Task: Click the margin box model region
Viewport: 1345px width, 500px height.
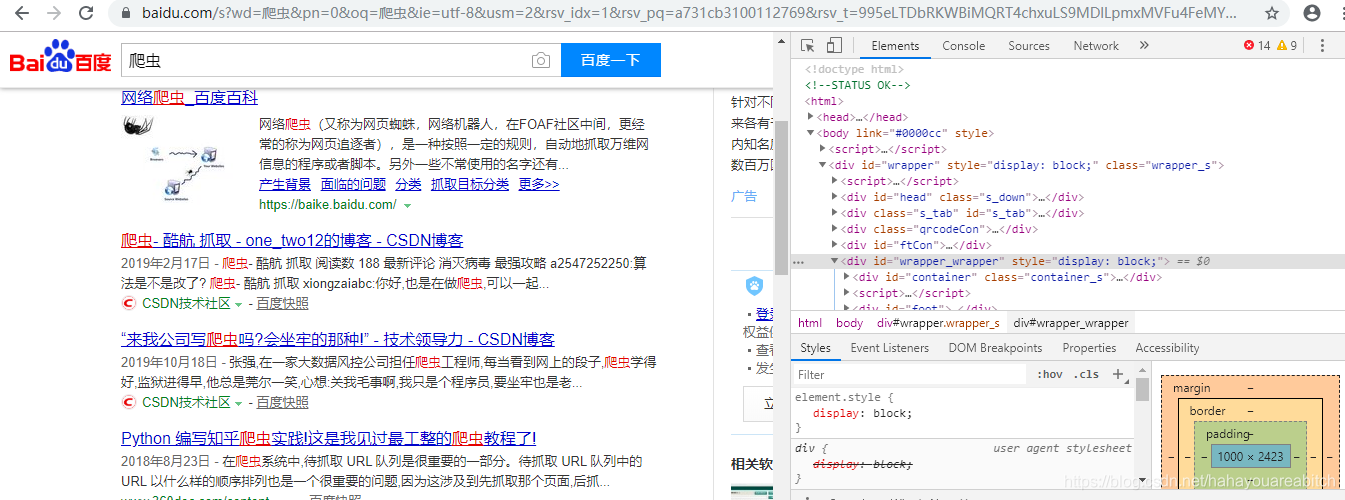Action: pyautogui.click(x=1250, y=388)
